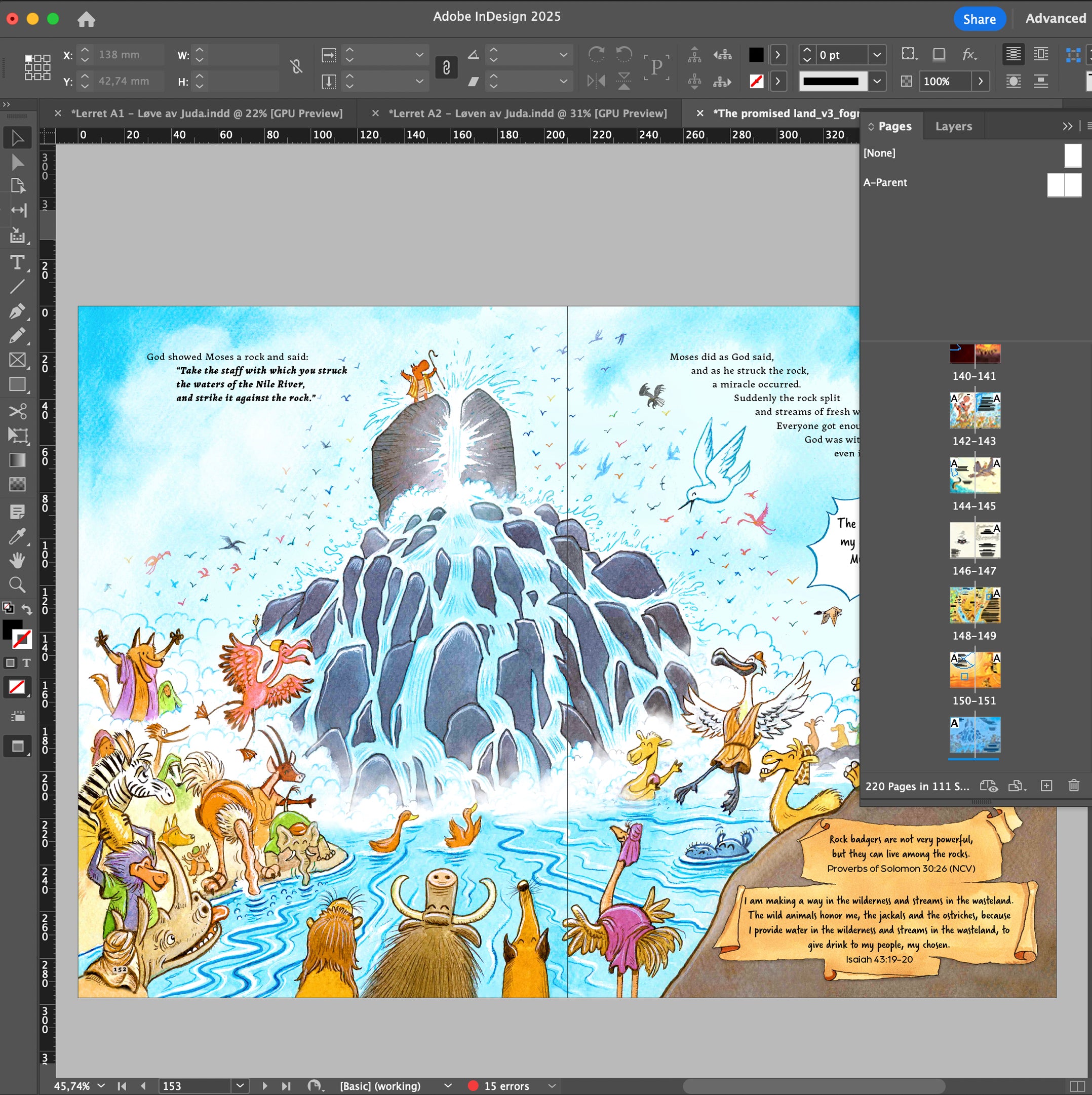Select the Eyedropper tool

tap(18, 536)
